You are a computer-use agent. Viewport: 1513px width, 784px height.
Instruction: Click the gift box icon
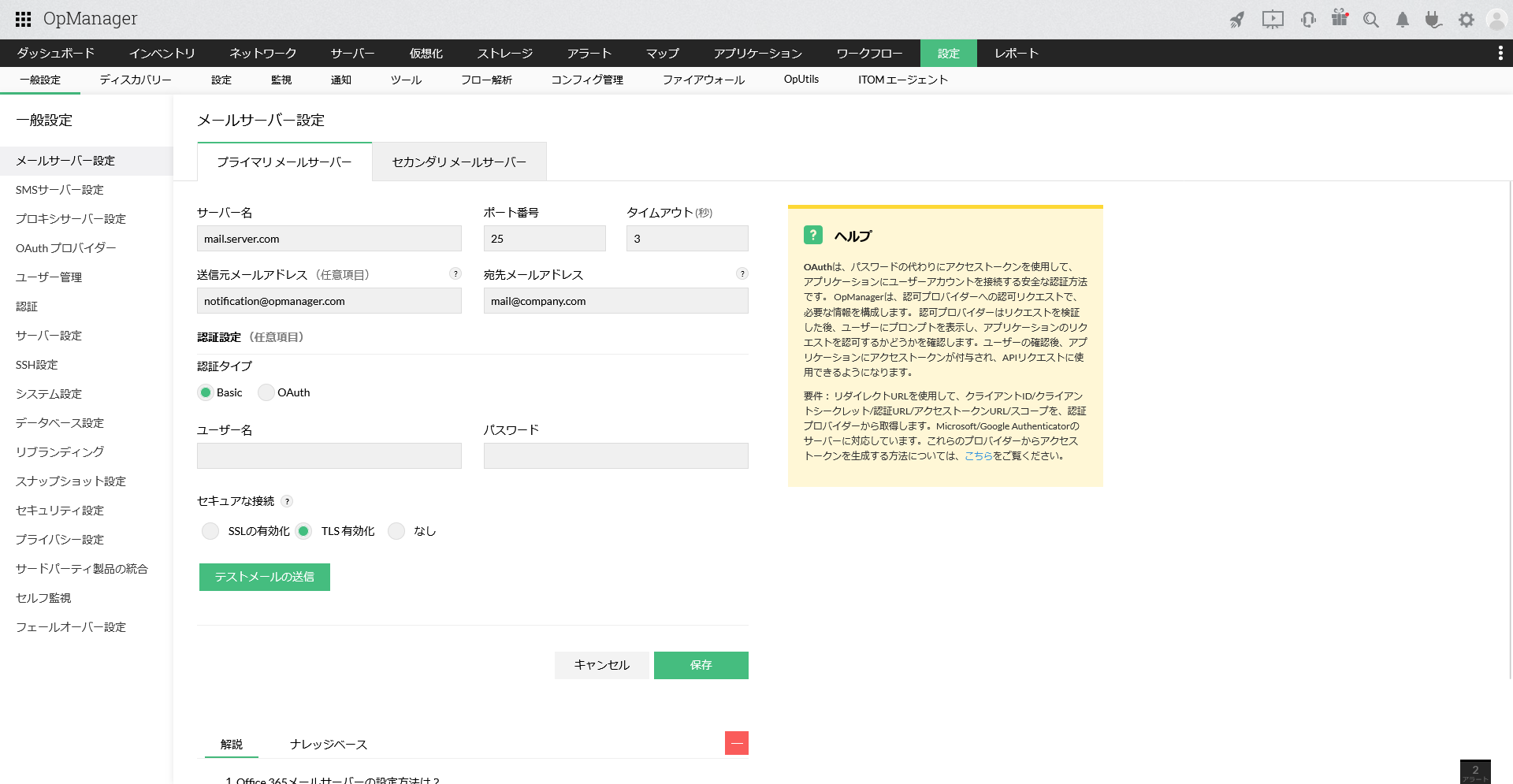(1340, 18)
